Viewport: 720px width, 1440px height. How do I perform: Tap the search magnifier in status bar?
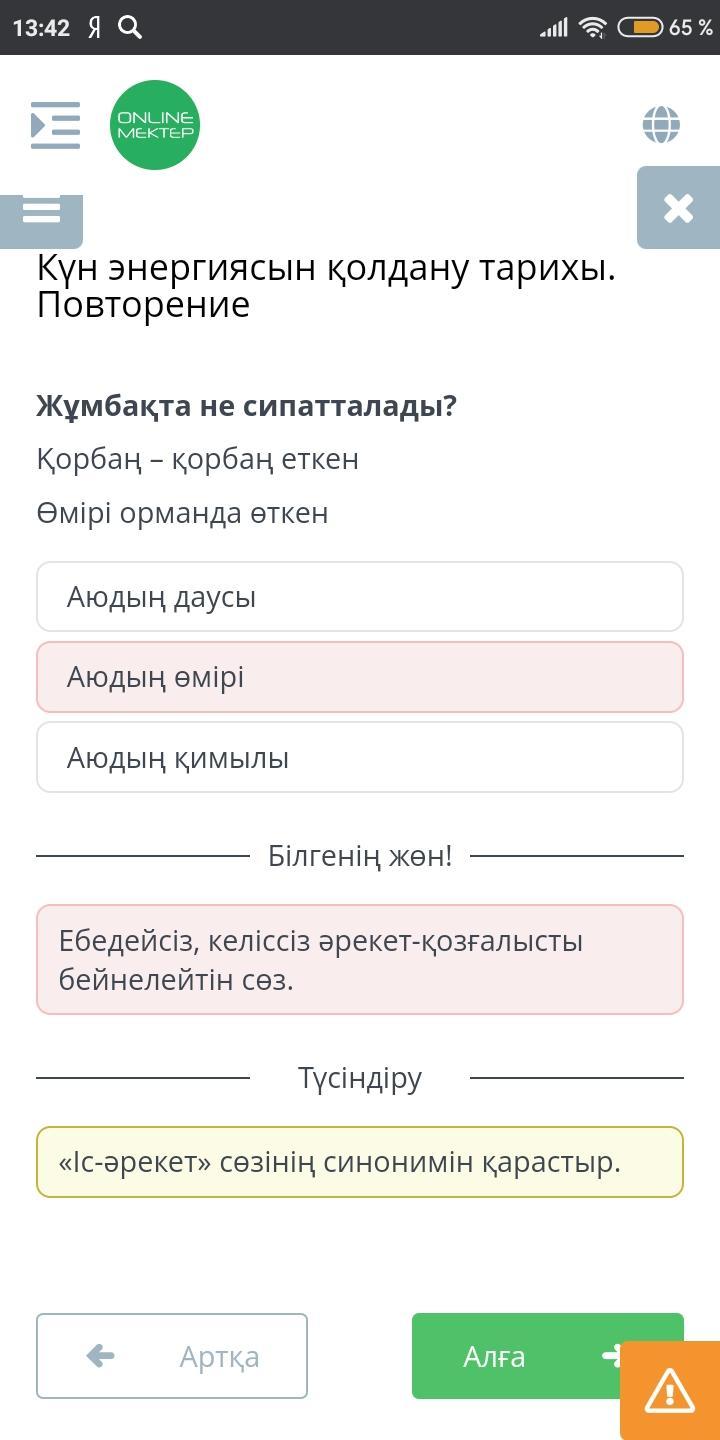tap(130, 27)
